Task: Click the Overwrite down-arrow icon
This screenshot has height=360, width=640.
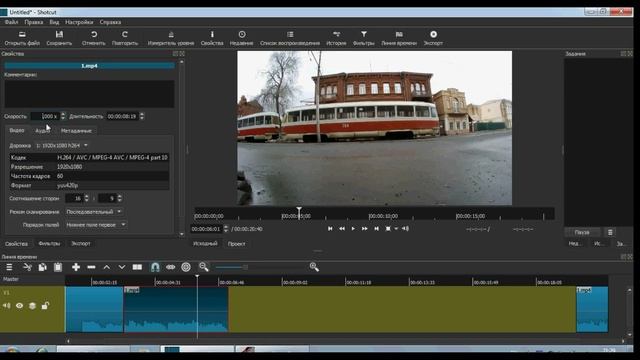Action: 122,267
